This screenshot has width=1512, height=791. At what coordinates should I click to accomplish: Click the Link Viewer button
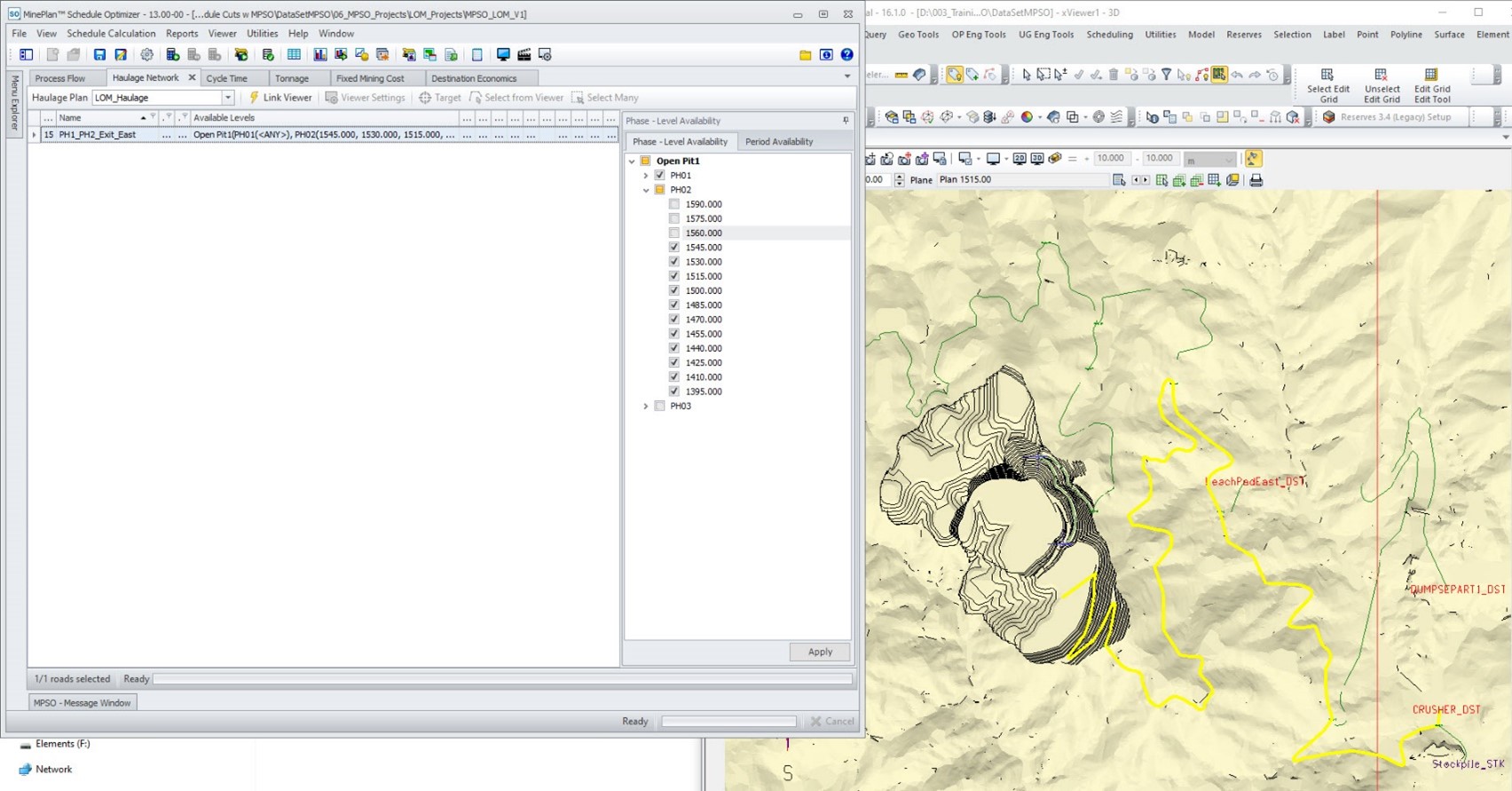280,98
